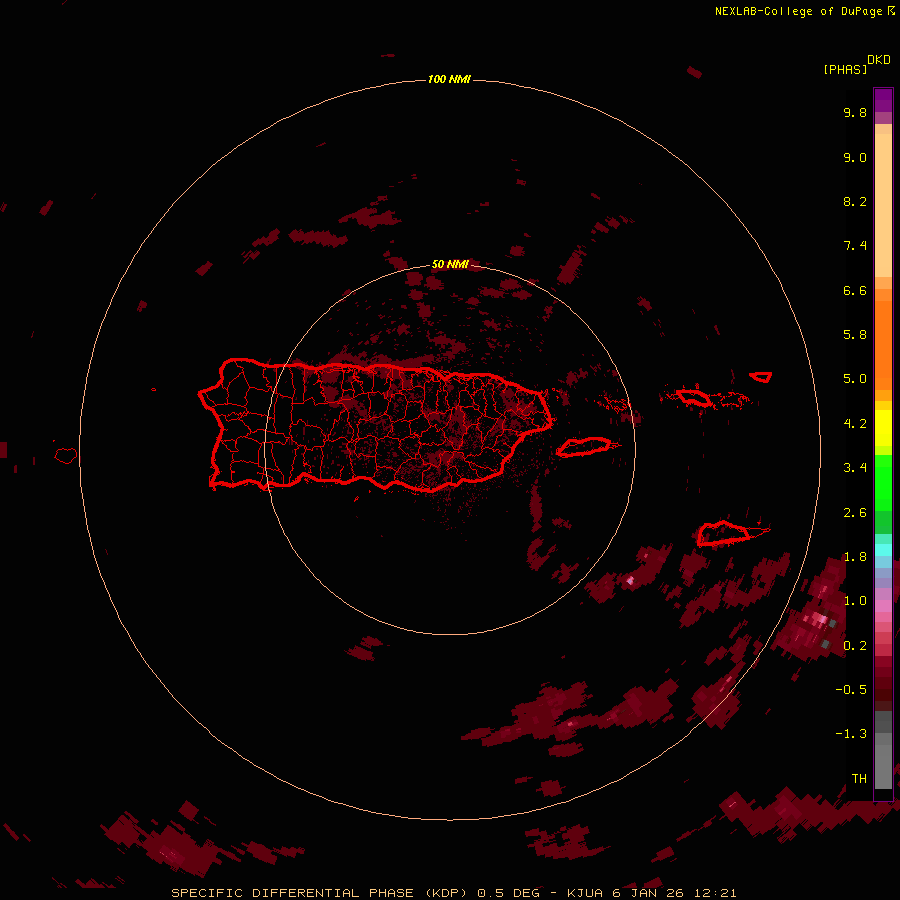Click the 1.8 legend value
900x900 pixels.
click(x=855, y=557)
